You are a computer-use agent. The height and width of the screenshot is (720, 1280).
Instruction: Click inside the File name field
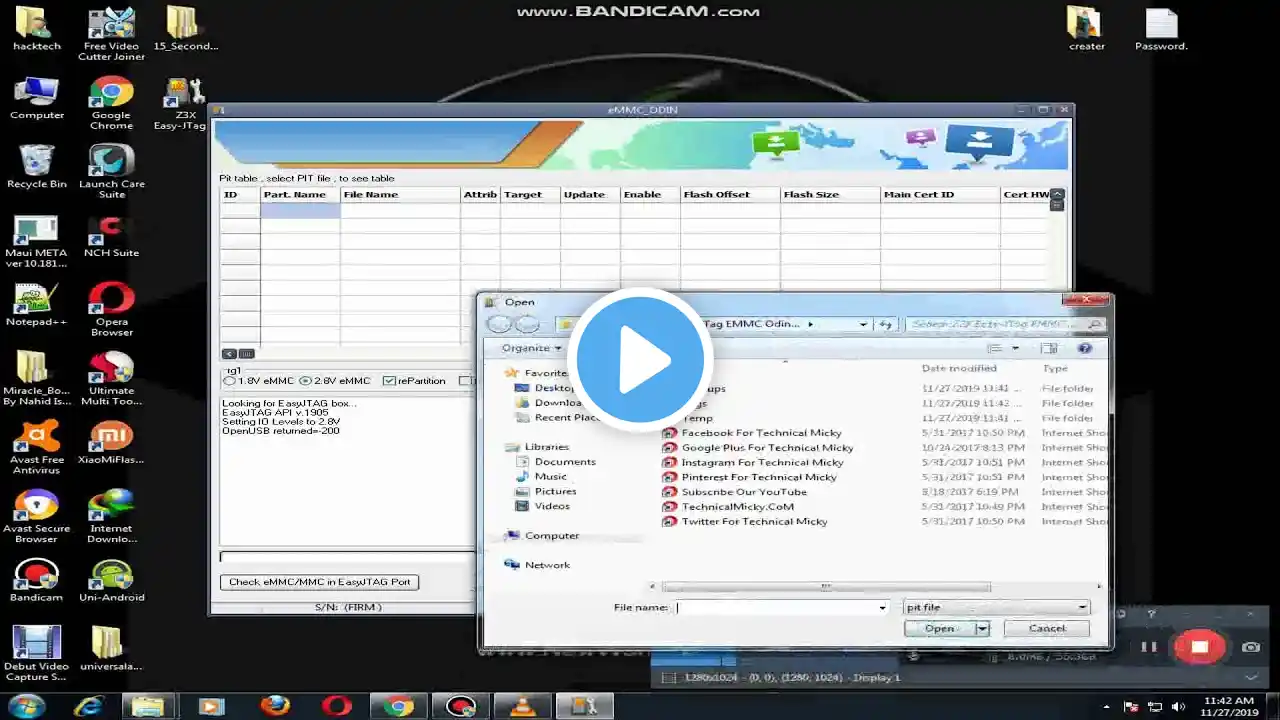(x=774, y=607)
